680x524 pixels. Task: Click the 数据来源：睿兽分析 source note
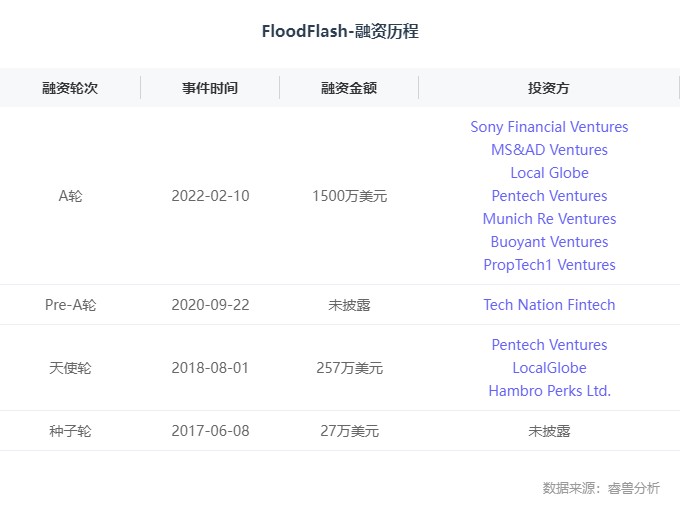tap(601, 488)
